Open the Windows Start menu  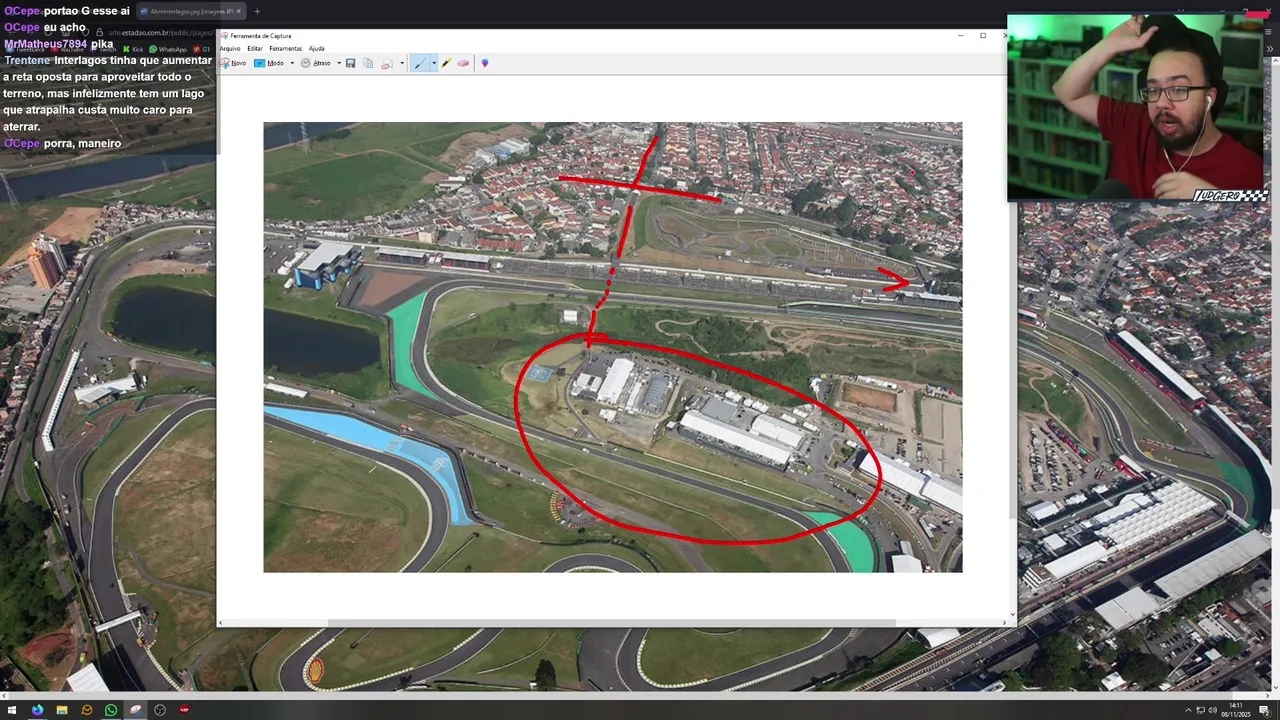click(12, 710)
